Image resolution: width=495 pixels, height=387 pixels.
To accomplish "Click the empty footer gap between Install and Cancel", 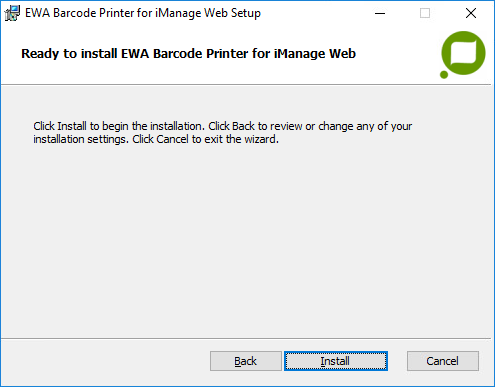I will [x=397, y=361].
